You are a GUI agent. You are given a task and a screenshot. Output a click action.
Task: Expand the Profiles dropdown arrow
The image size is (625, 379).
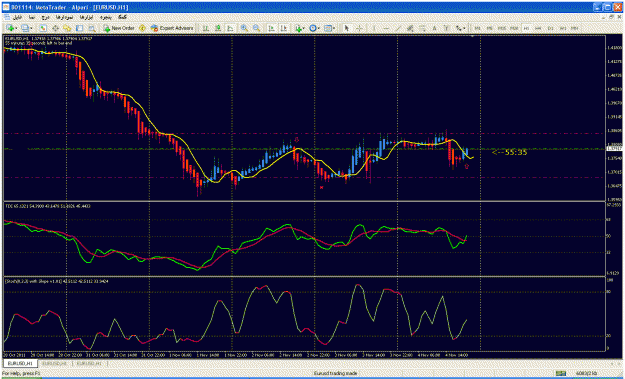pos(31,28)
